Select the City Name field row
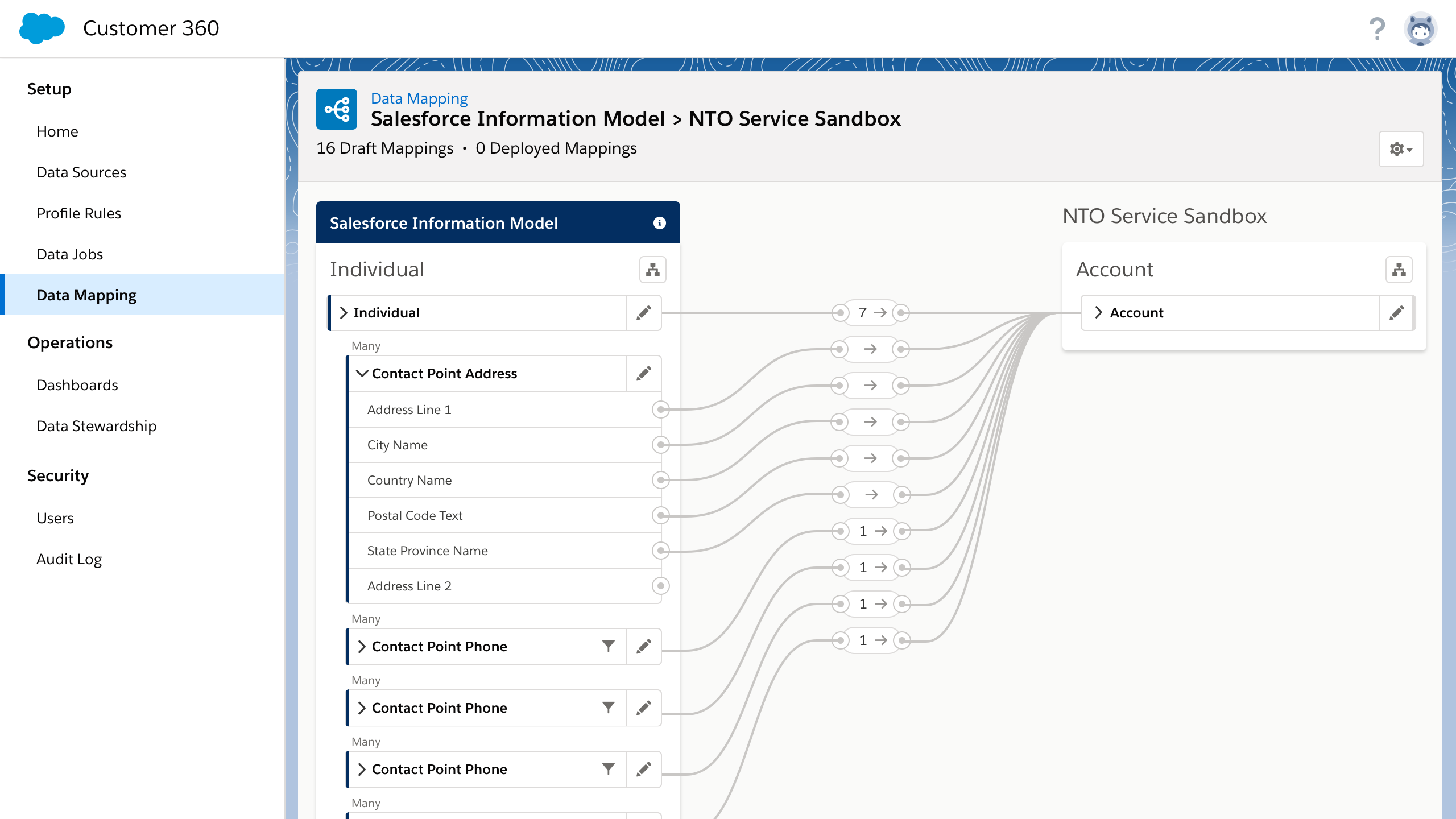Image resolution: width=1456 pixels, height=819 pixels. [x=505, y=445]
